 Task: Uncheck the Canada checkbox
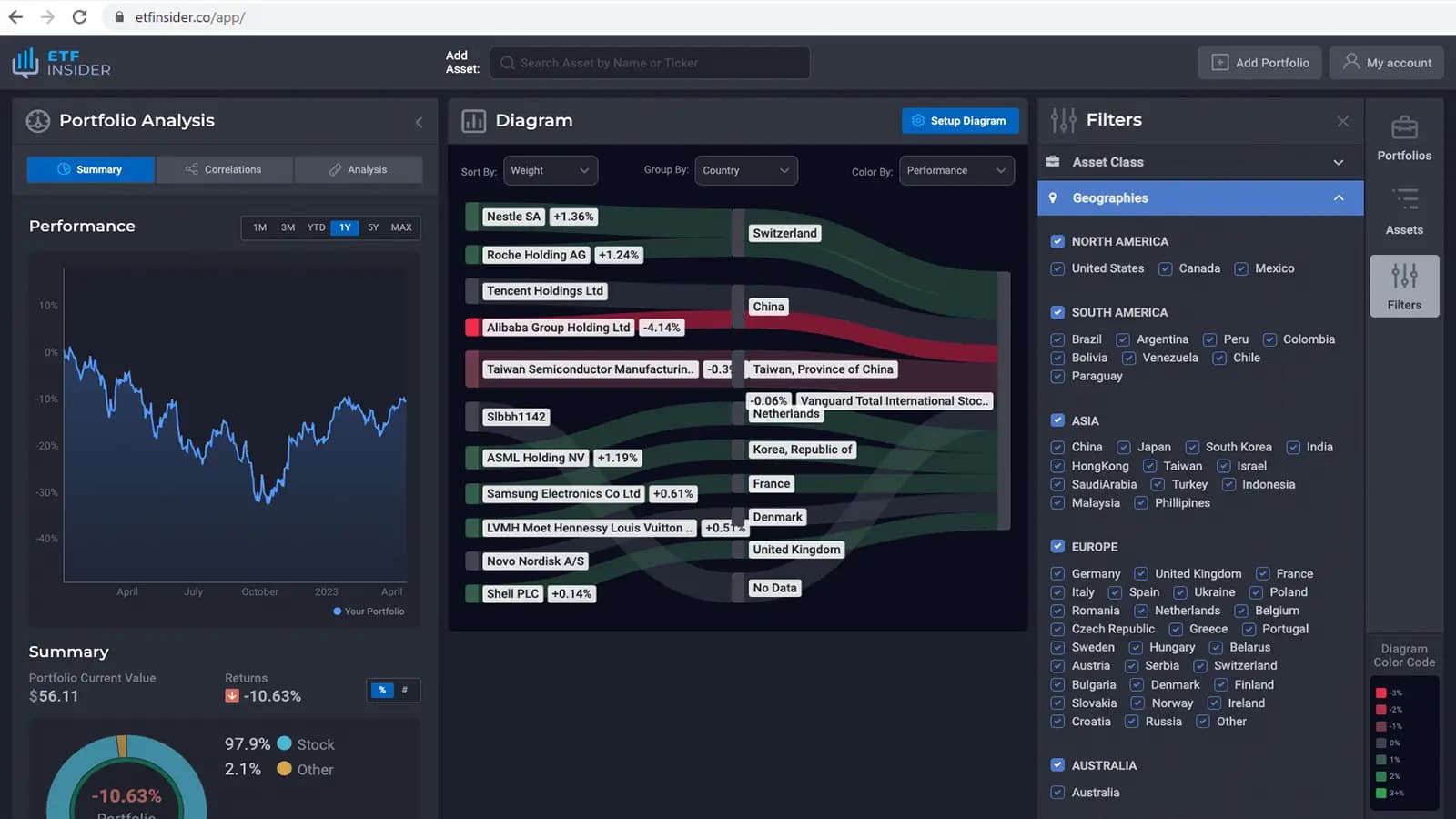click(x=1165, y=268)
